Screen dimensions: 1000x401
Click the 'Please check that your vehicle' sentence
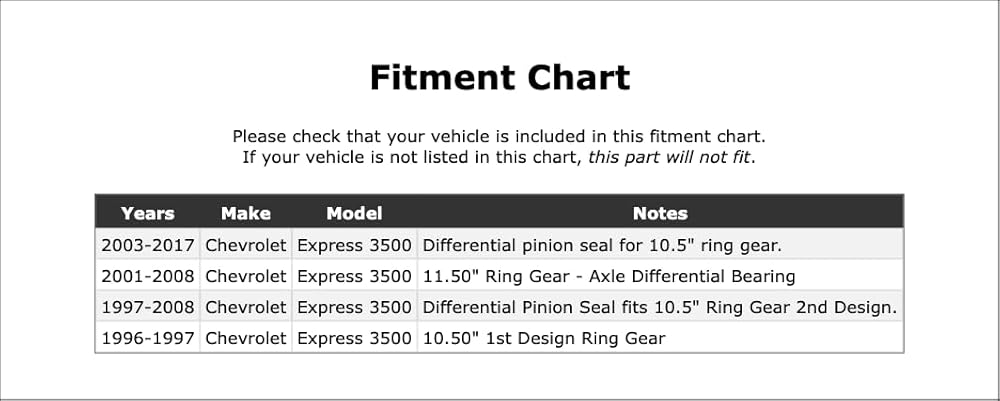(x=499, y=136)
